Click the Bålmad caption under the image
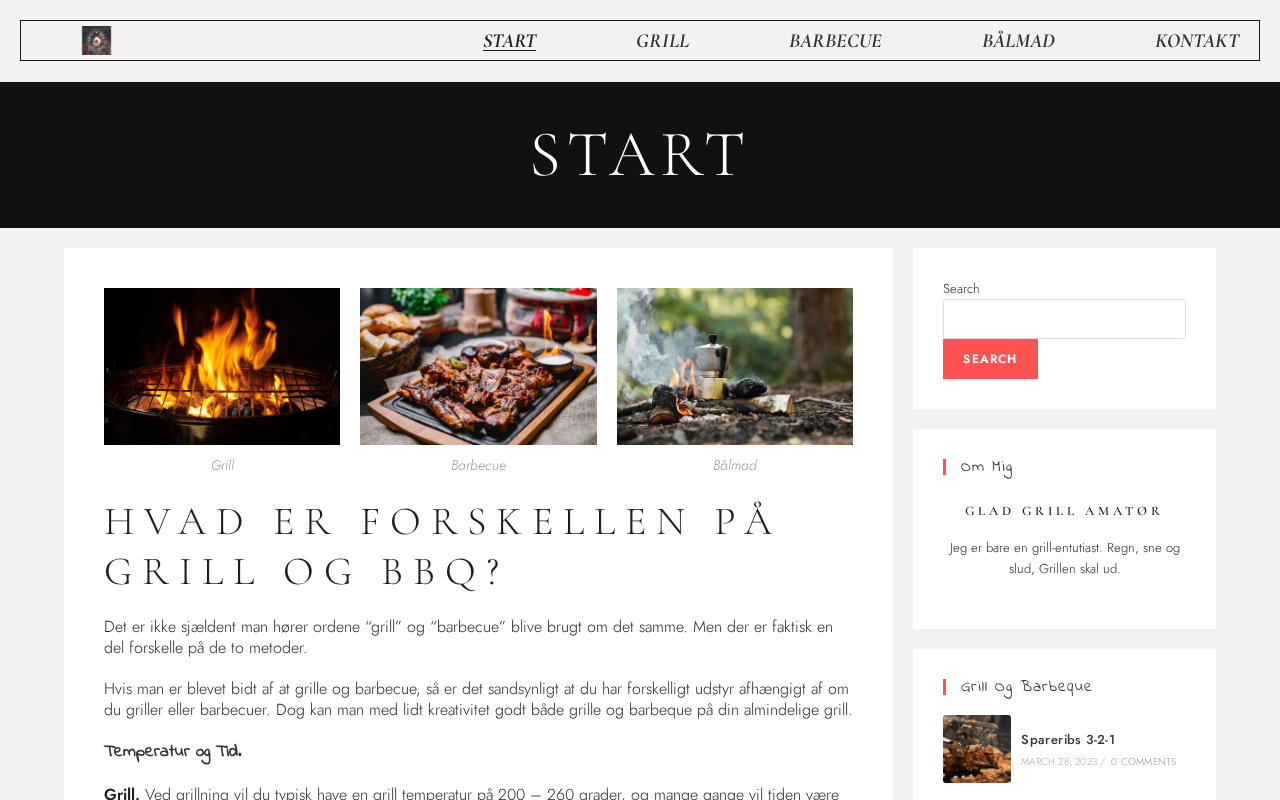Image resolution: width=1280 pixels, height=800 pixels. tap(735, 465)
